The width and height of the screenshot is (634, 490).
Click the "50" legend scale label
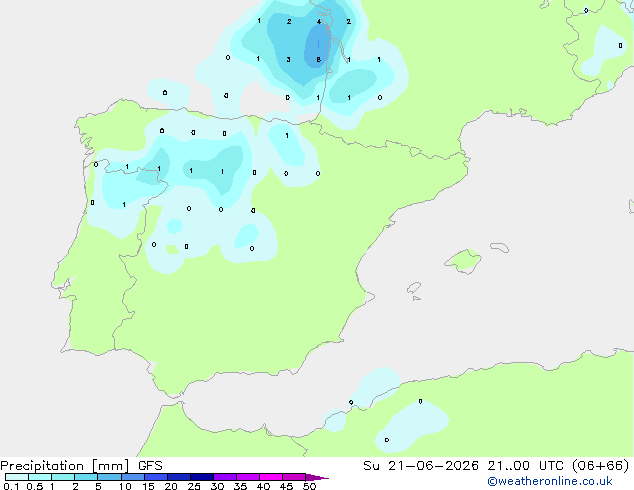309,486
